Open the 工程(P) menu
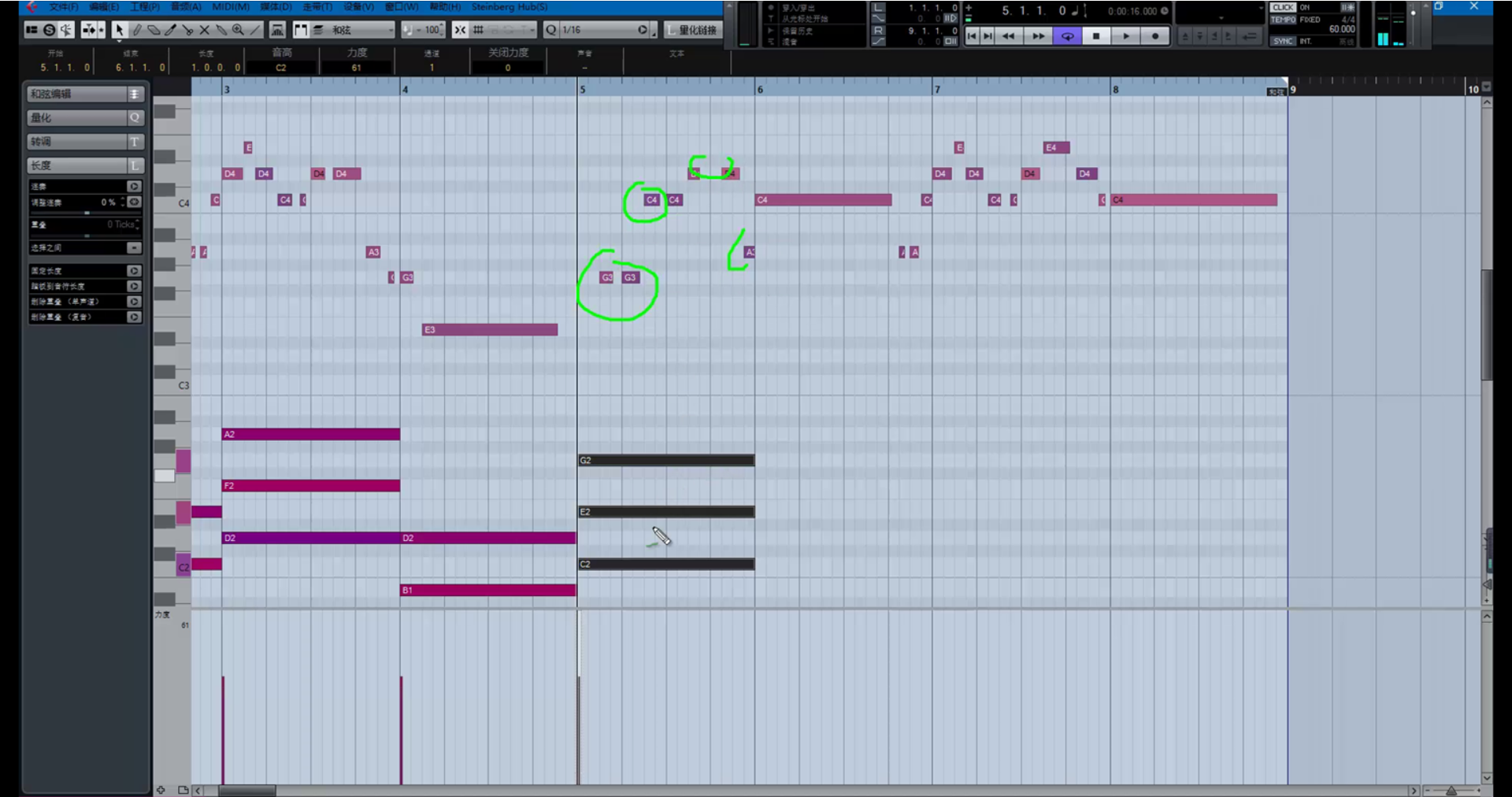 145,7
